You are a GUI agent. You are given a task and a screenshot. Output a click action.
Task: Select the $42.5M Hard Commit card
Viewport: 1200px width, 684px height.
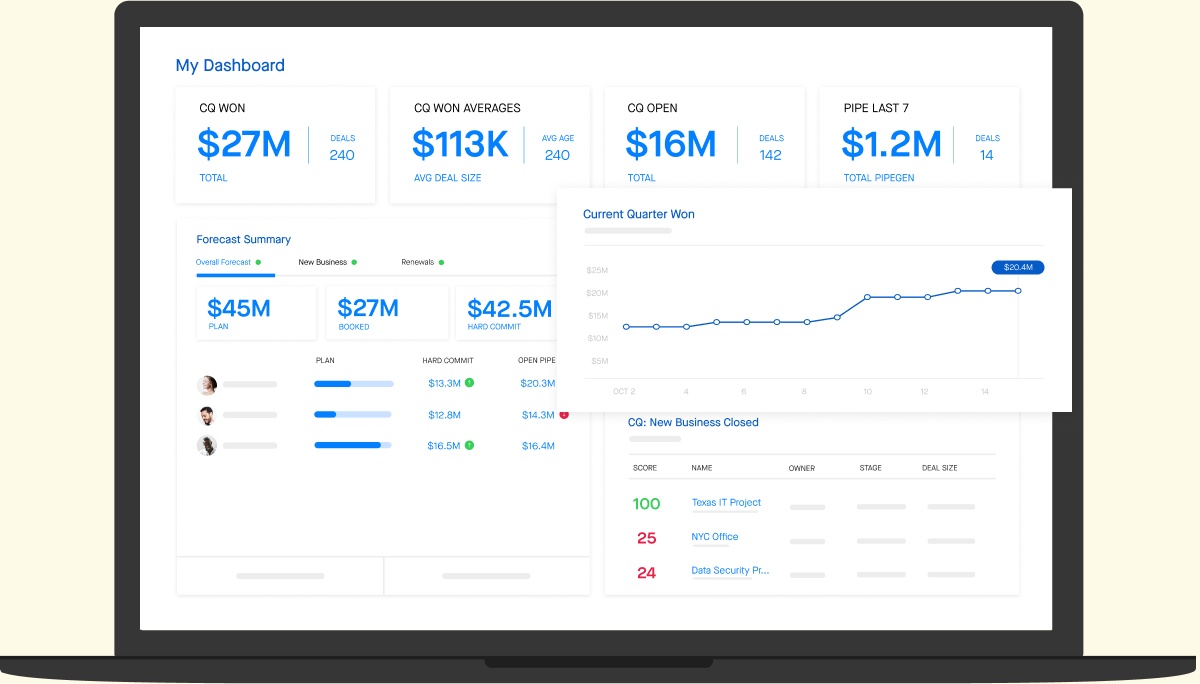pyautogui.click(x=507, y=313)
